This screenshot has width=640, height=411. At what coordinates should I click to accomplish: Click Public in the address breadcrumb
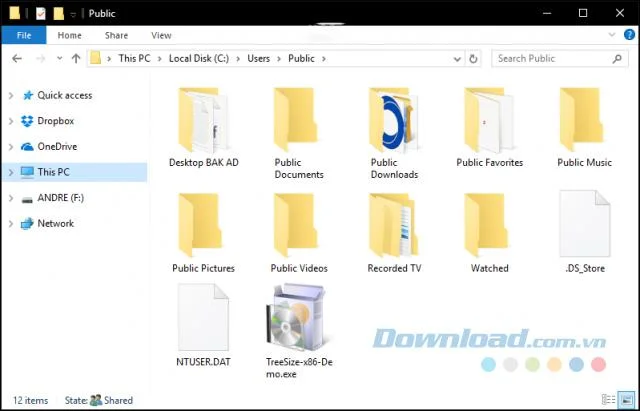301,59
